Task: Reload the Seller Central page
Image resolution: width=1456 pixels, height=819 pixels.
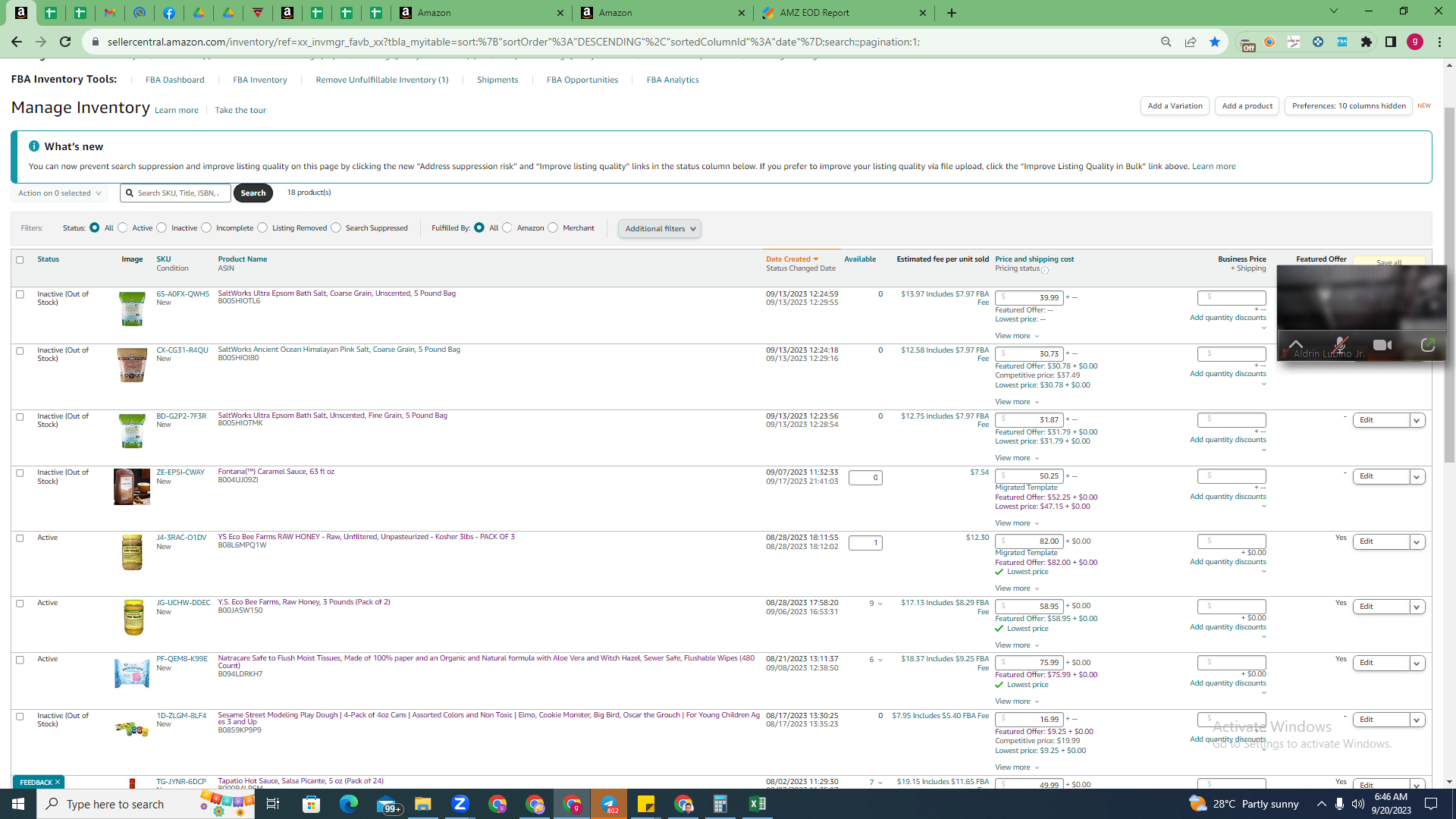Action: (65, 42)
